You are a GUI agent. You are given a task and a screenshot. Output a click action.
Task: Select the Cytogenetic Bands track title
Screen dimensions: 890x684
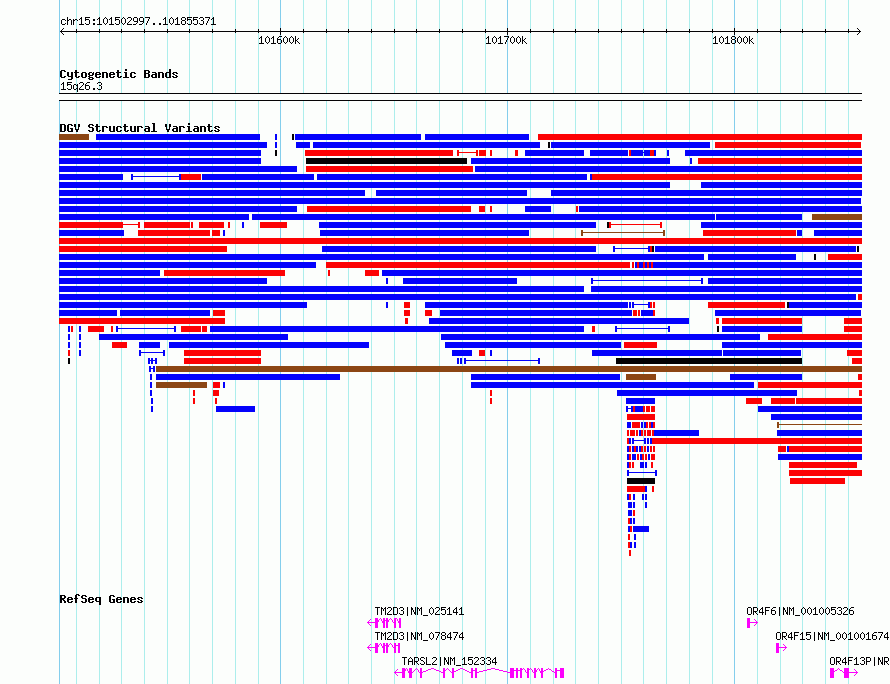pyautogui.click(x=119, y=74)
